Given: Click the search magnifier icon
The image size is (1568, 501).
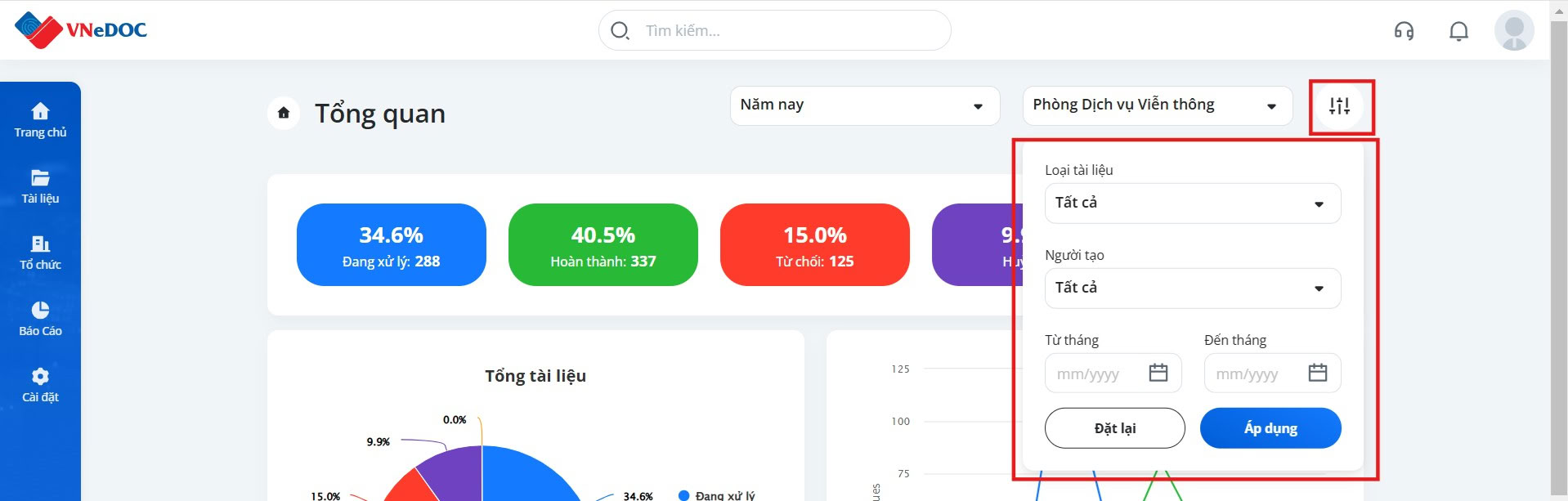Looking at the screenshot, I should point(620,31).
